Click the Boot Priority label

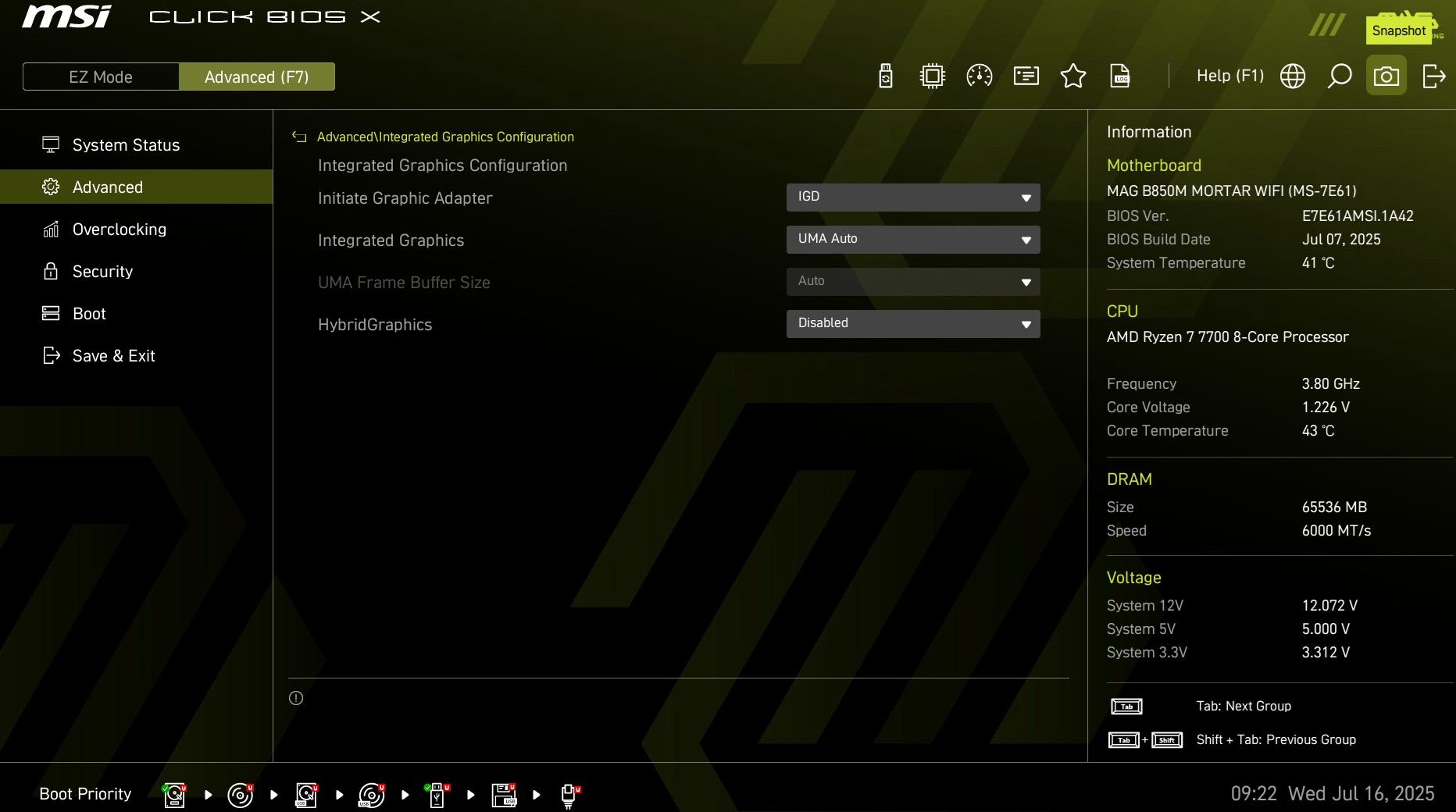point(85,794)
